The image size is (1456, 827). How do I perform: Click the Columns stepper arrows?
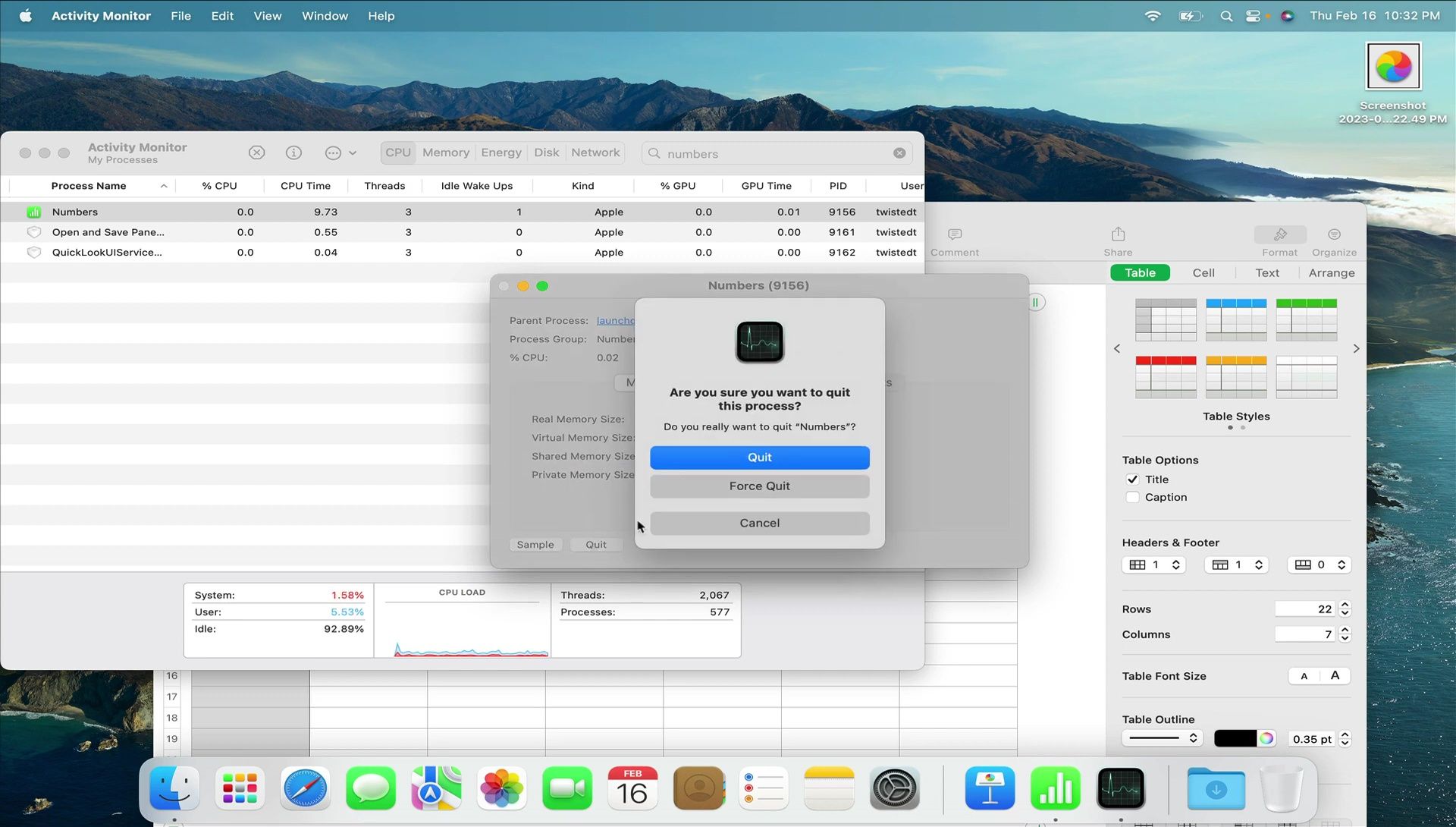[1345, 634]
